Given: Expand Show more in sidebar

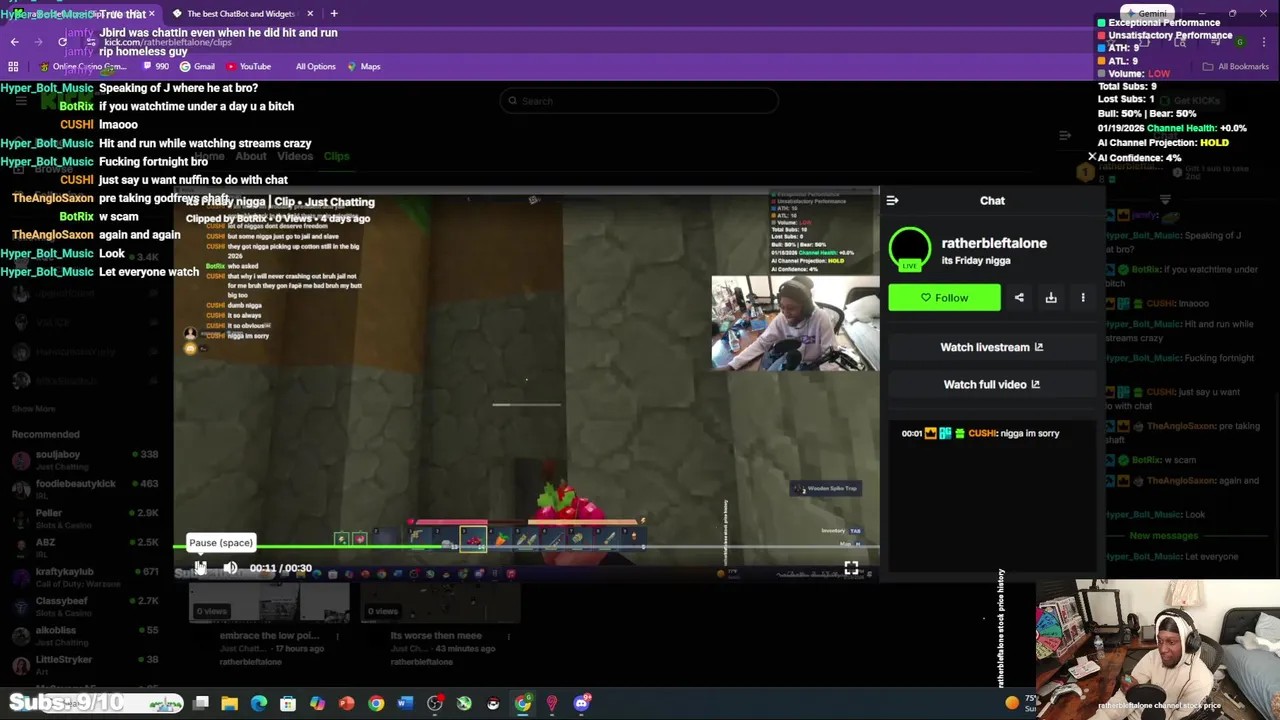Looking at the screenshot, I should click(33, 409).
